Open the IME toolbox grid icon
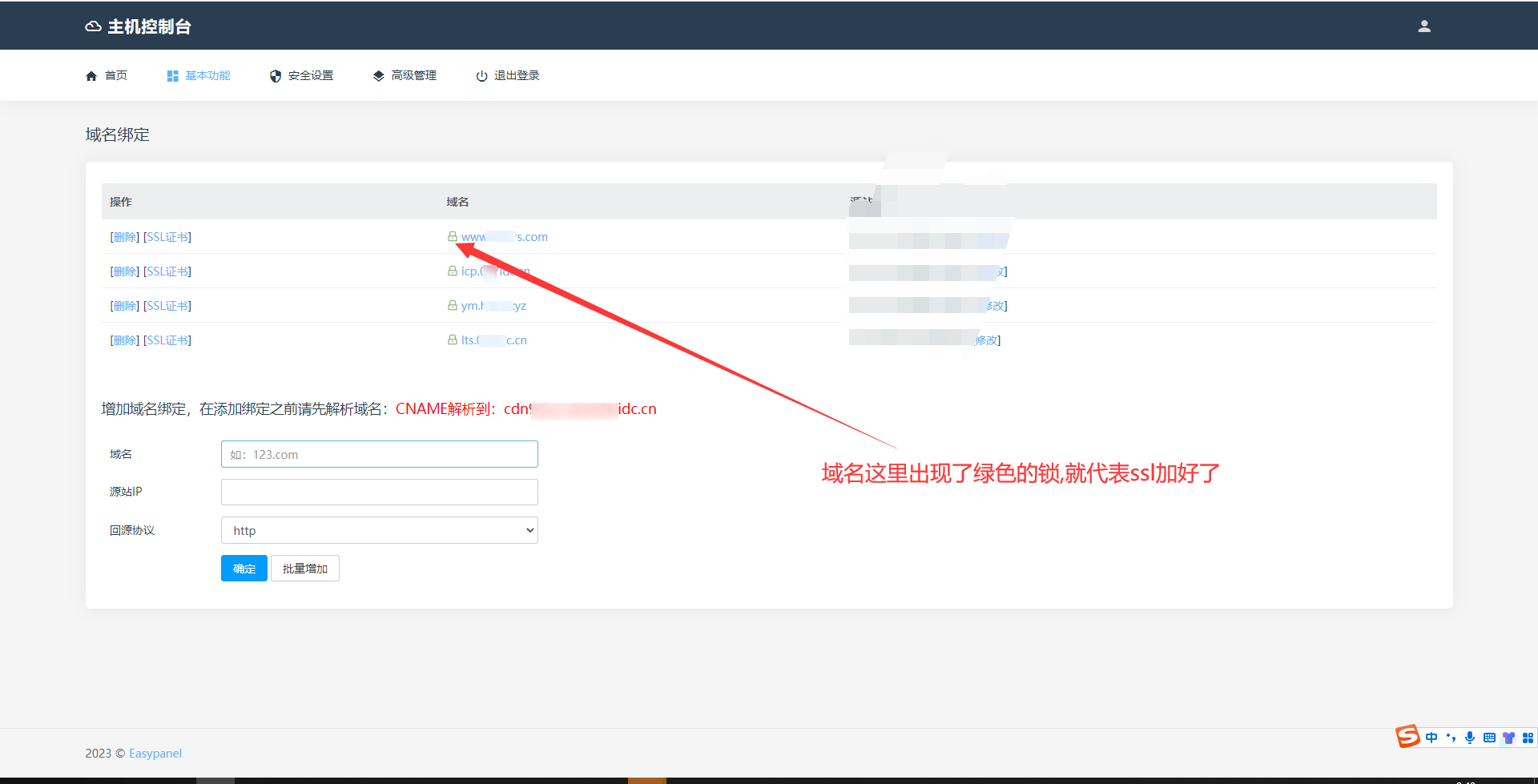Screen dimensions: 1538x784 (x=1528, y=738)
